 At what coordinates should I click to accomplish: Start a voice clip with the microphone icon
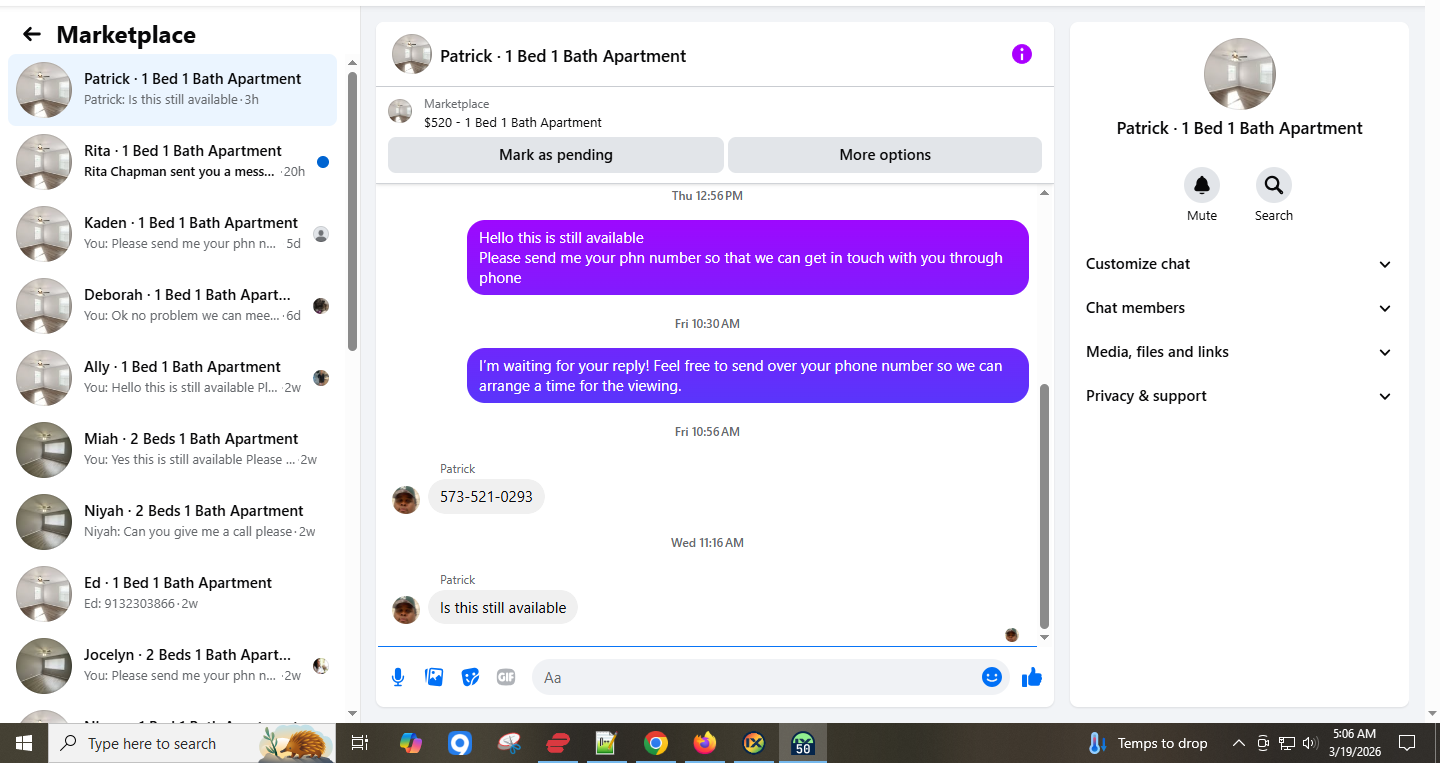(398, 677)
